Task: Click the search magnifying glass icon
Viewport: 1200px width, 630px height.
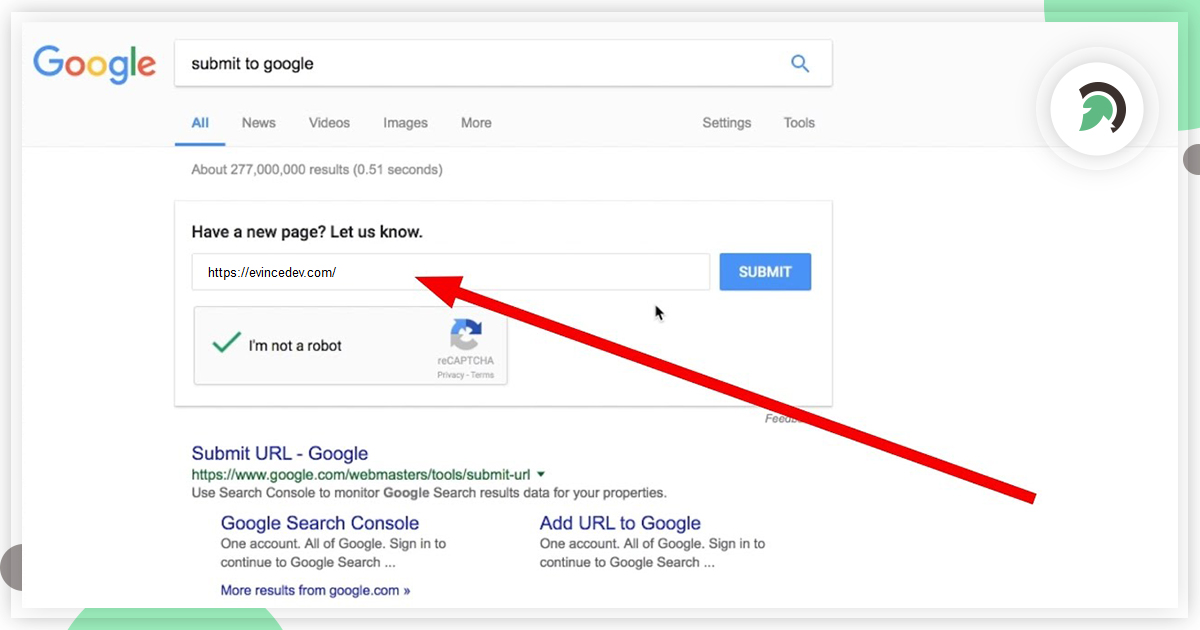Action: (x=800, y=62)
